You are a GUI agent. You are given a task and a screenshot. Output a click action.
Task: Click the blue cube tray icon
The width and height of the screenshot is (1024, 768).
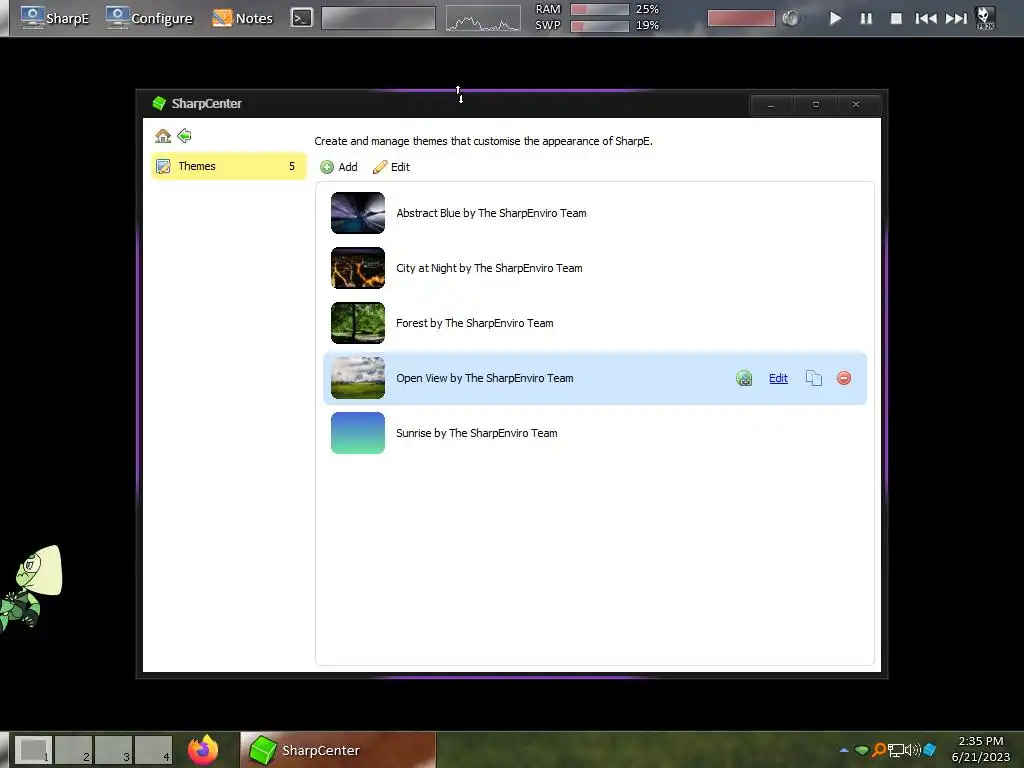coord(930,750)
